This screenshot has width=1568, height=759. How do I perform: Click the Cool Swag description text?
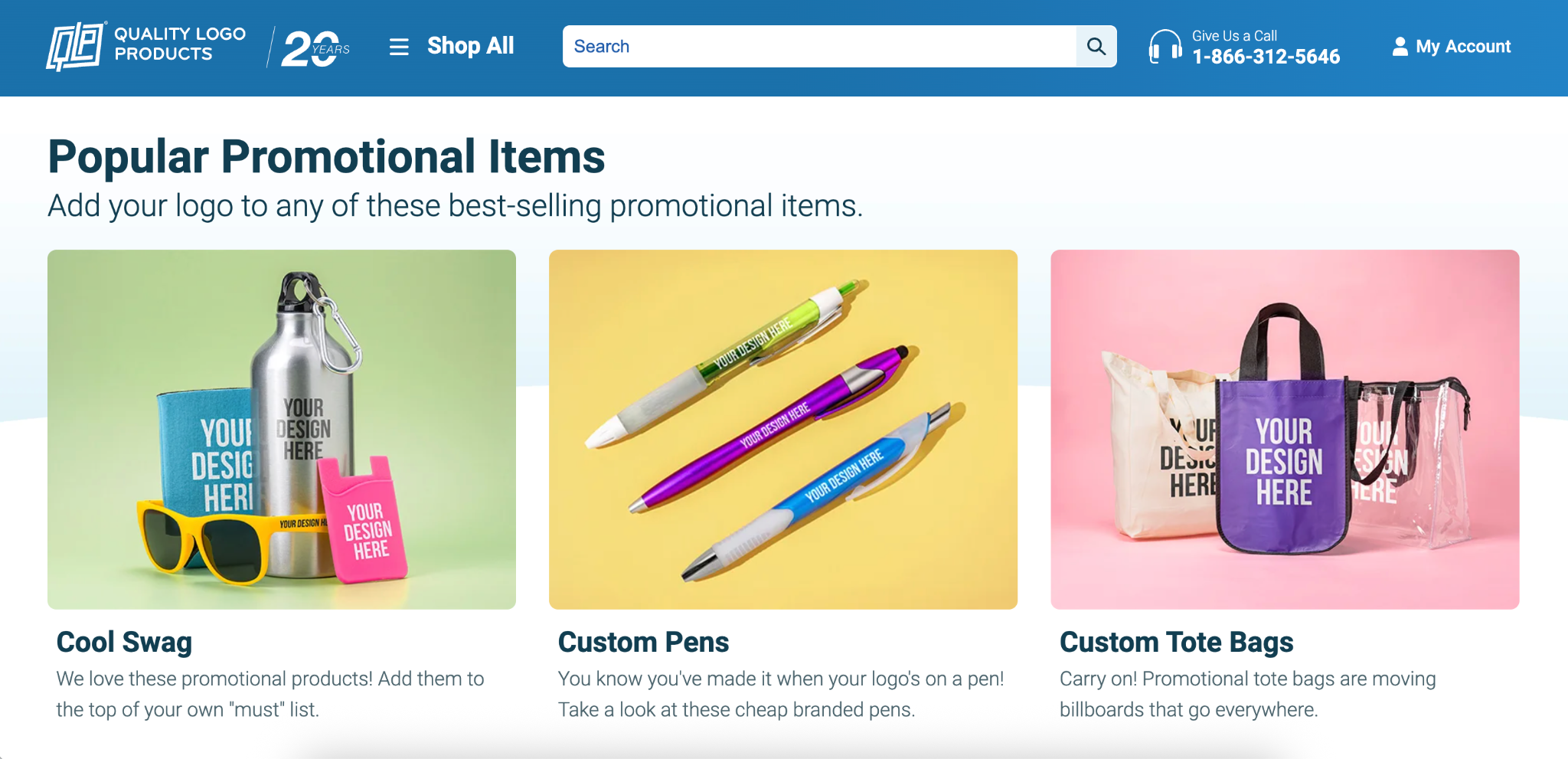(x=269, y=694)
